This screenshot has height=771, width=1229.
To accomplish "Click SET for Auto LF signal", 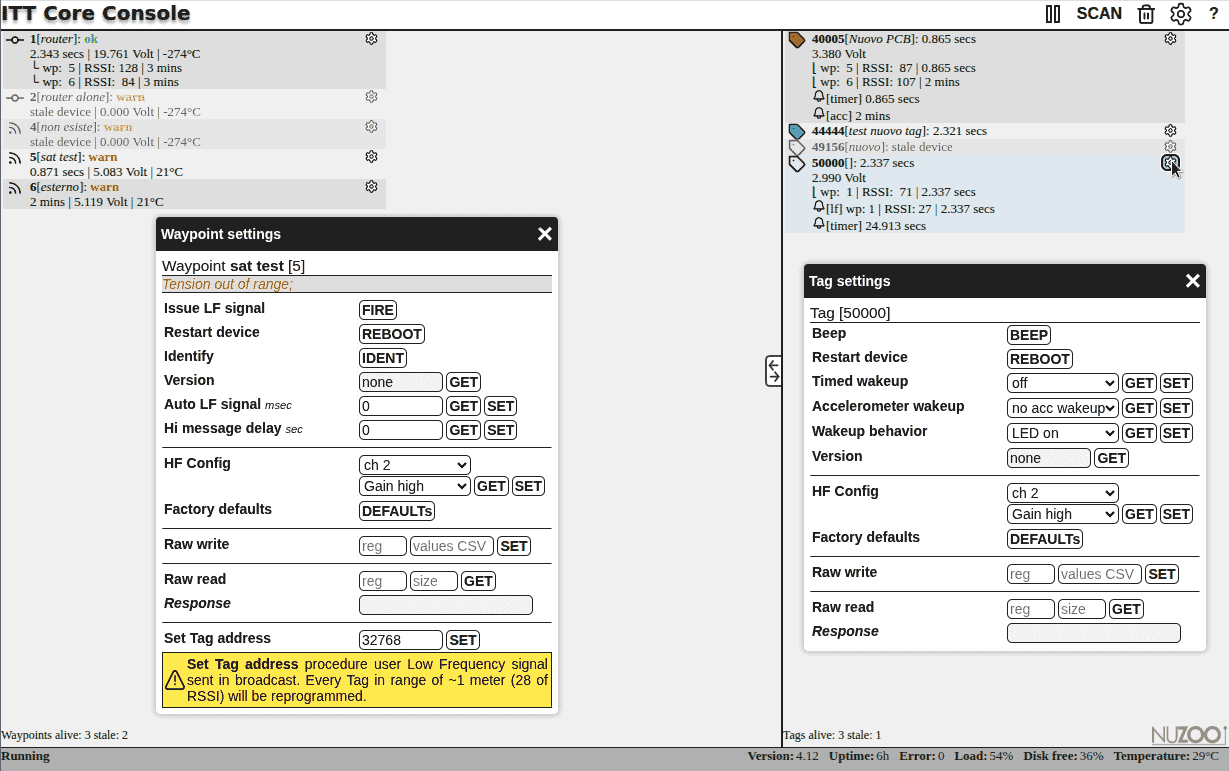I will (x=500, y=406).
